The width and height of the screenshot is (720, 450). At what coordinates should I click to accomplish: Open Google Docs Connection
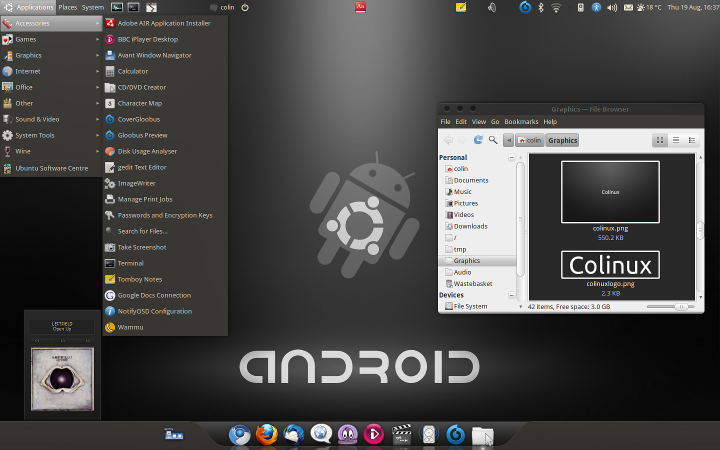165,295
